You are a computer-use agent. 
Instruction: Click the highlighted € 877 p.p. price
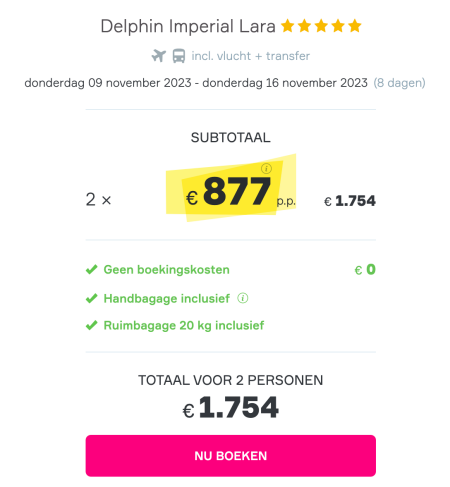tap(241, 191)
